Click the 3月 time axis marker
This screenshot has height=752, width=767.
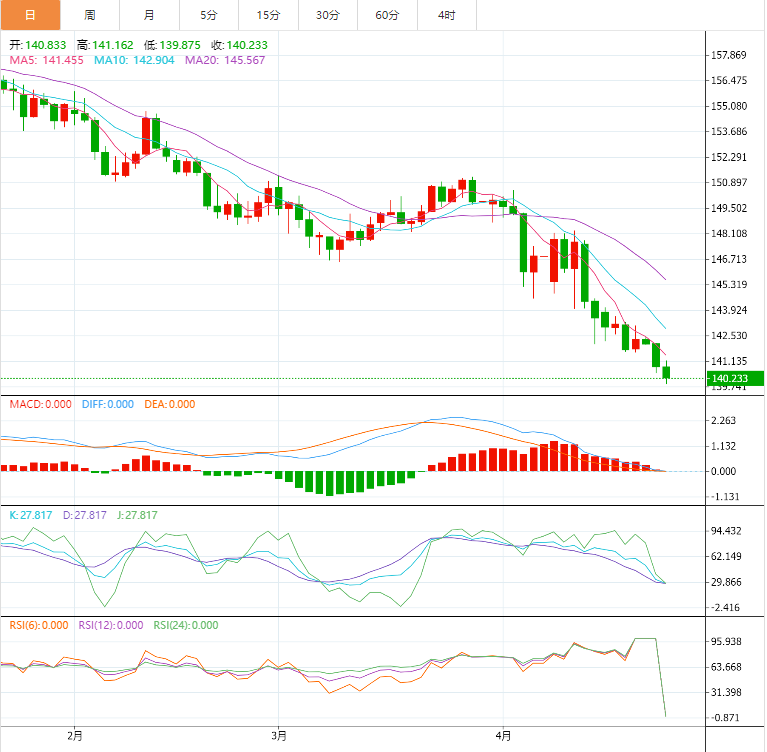tap(279, 735)
